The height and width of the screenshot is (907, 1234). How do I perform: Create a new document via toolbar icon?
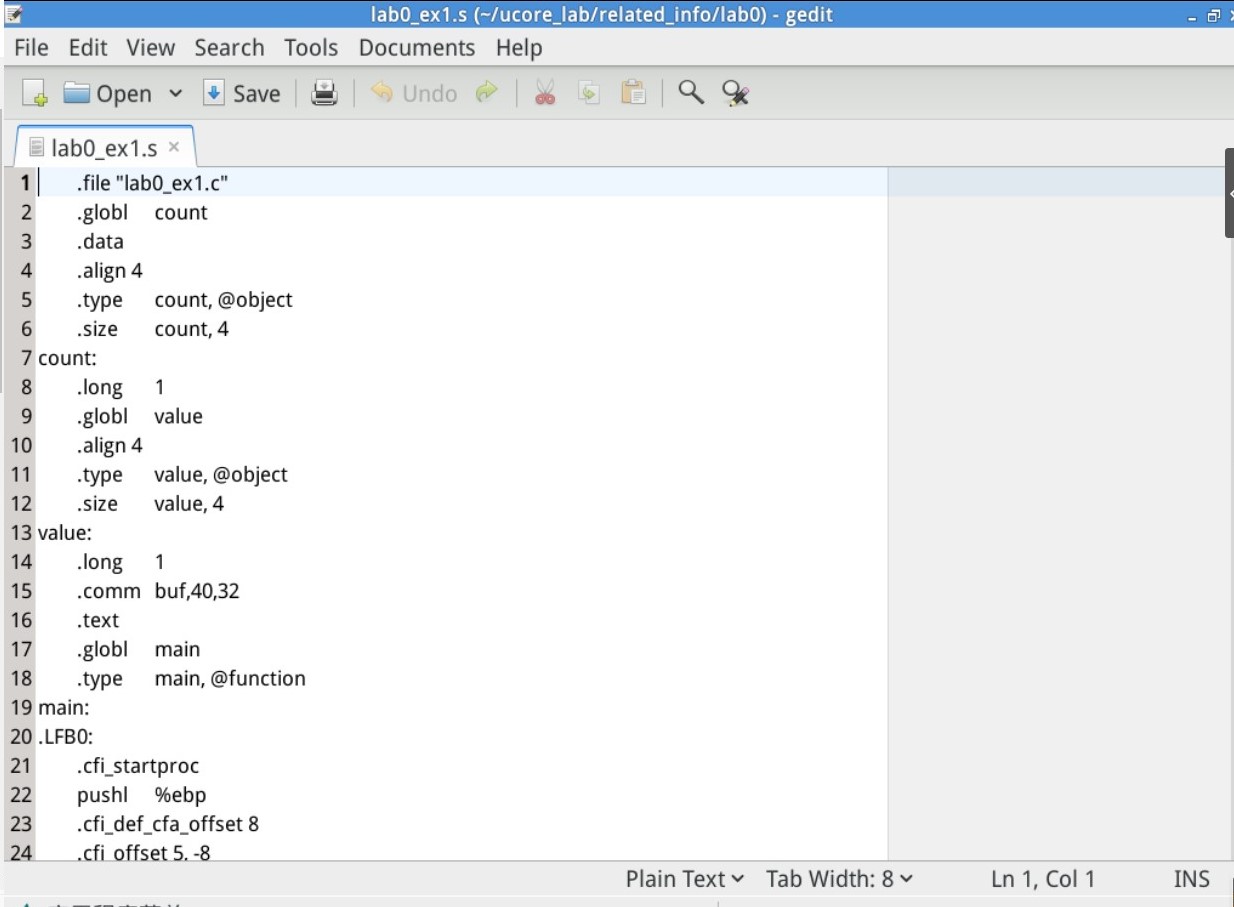[35, 94]
